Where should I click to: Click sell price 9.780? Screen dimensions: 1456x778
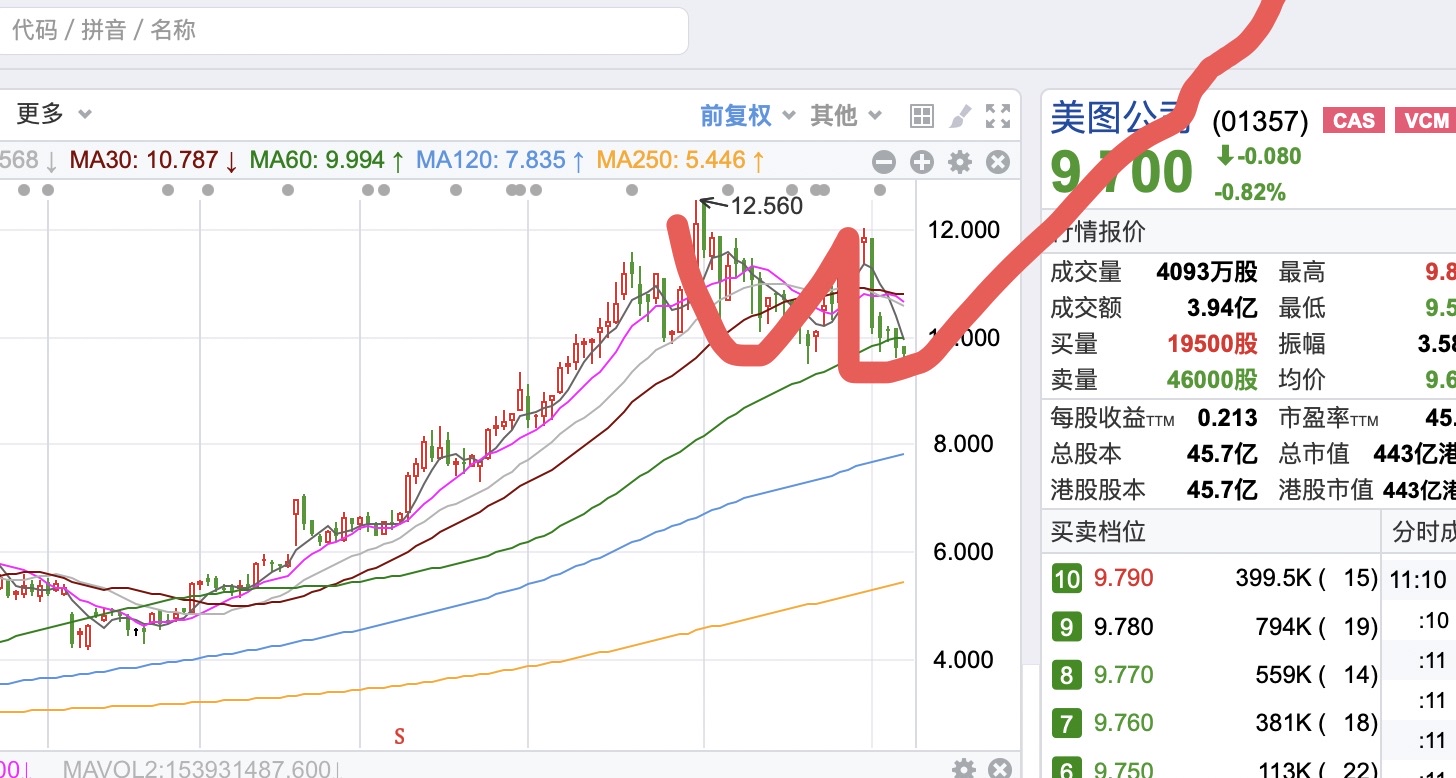tap(1123, 627)
